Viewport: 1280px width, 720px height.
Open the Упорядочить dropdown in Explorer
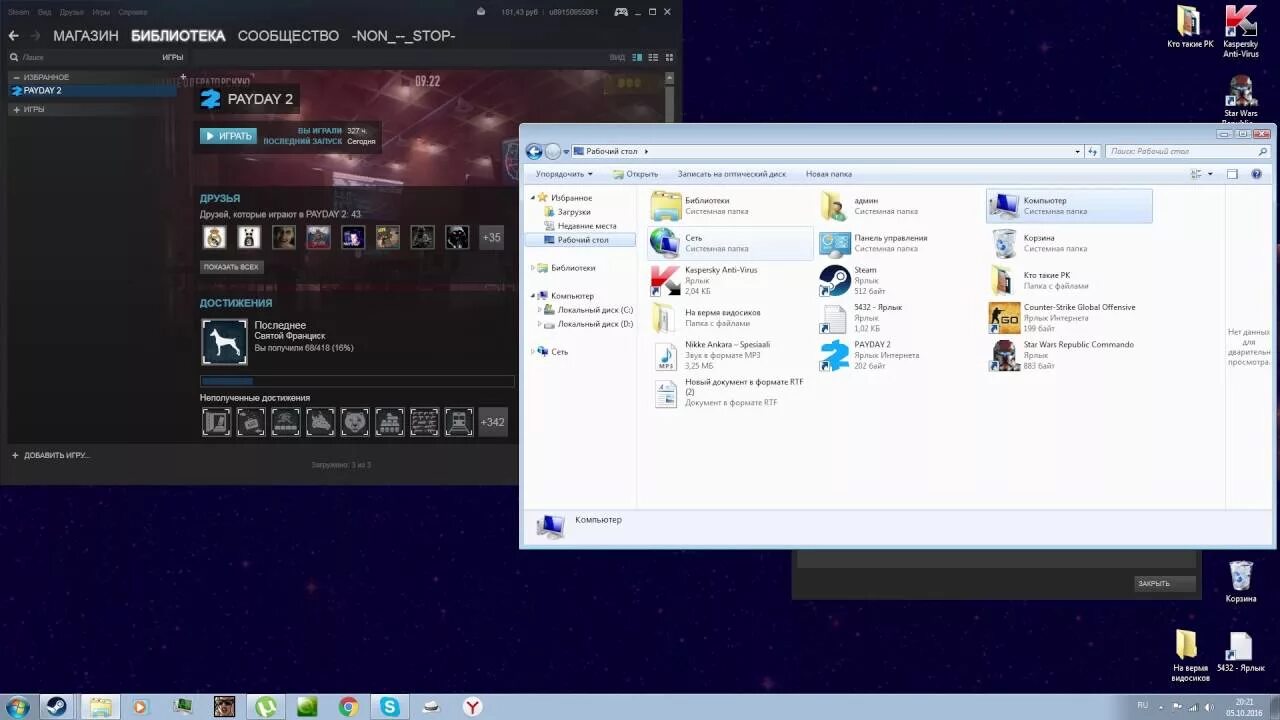[x=564, y=174]
